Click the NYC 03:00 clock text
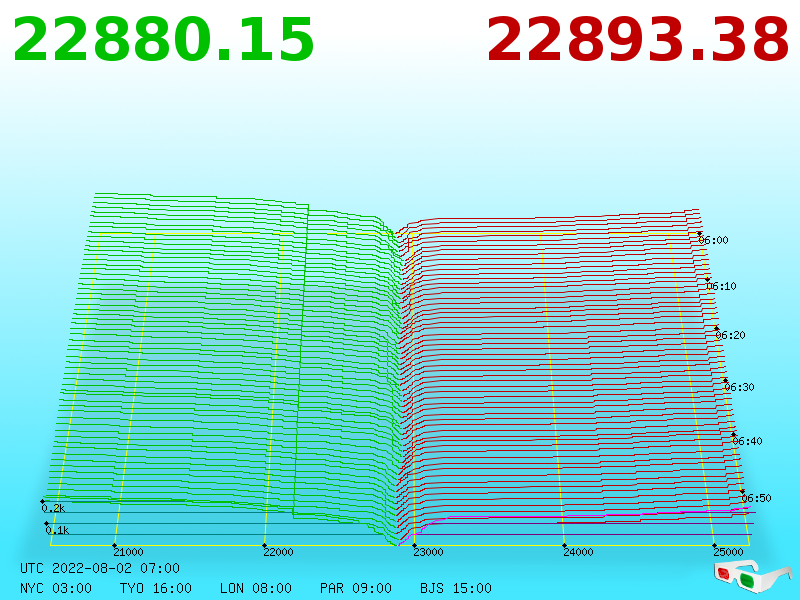The width and height of the screenshot is (800, 600). coord(56,588)
